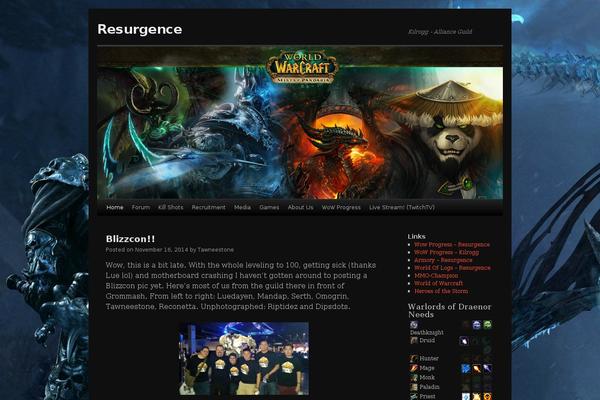
Task: Click the Deathknight class icon
Action: (x=414, y=325)
